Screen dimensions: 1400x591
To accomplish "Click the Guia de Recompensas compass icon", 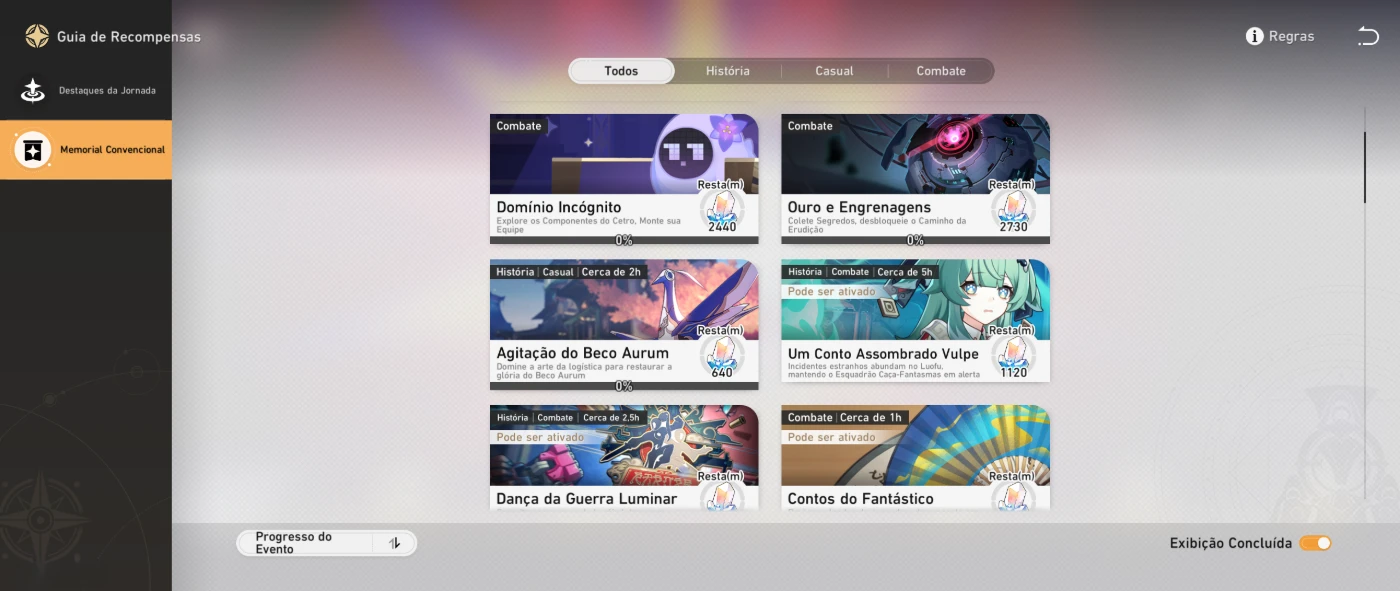I will click(37, 36).
